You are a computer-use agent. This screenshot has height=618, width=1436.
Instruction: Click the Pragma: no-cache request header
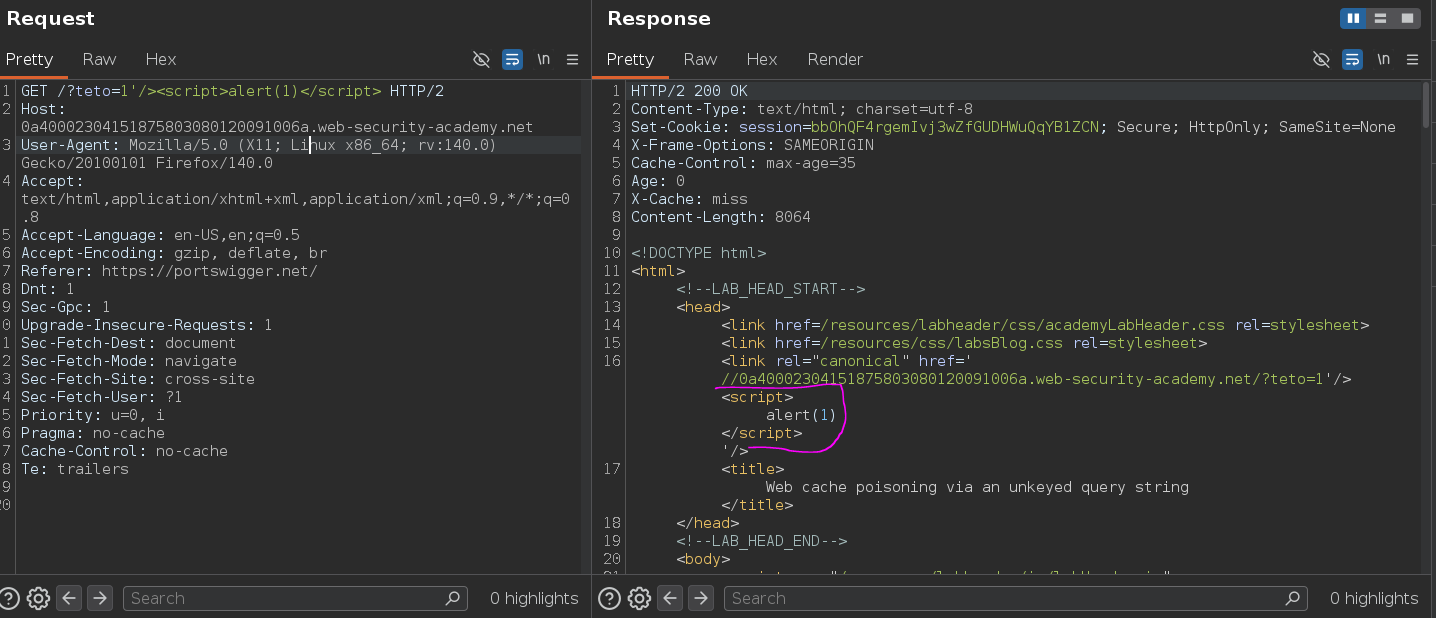pos(93,433)
